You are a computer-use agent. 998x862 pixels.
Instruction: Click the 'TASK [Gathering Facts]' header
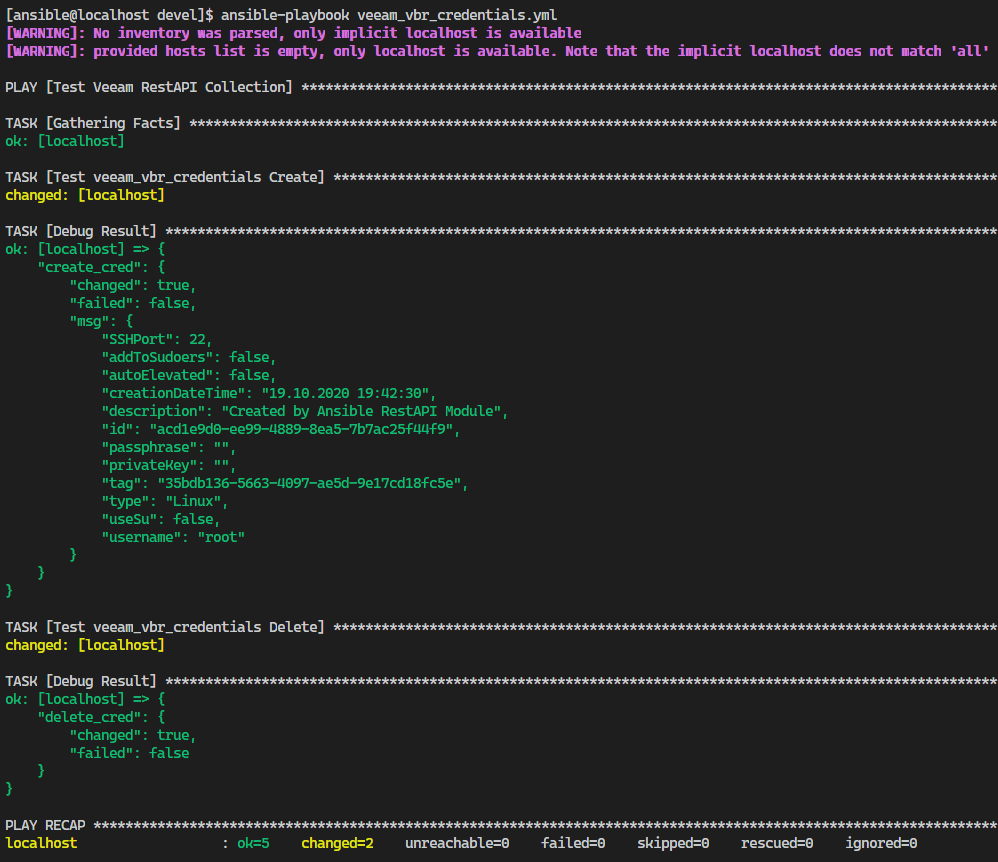pyautogui.click(x=93, y=123)
